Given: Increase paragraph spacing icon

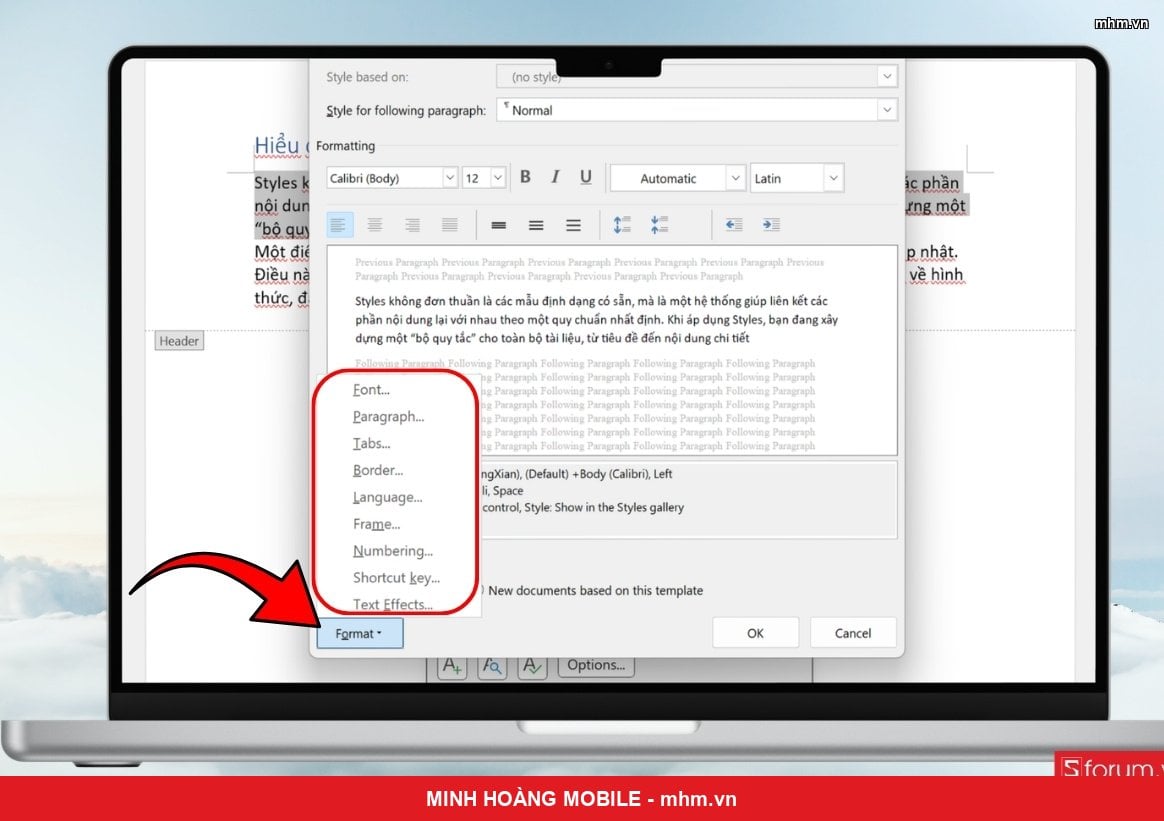Looking at the screenshot, I should click(x=622, y=225).
